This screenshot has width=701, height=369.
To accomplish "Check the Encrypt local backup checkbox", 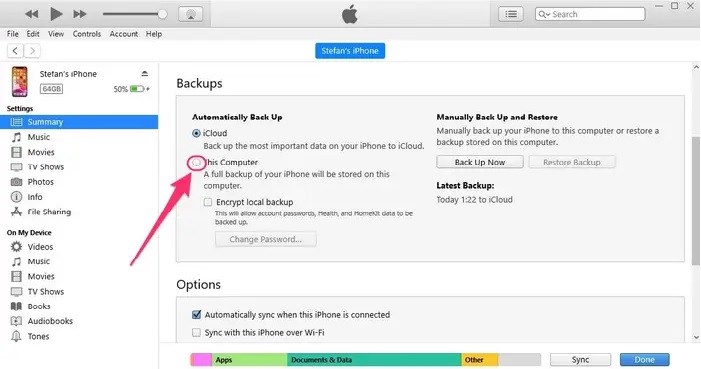I will click(x=207, y=202).
